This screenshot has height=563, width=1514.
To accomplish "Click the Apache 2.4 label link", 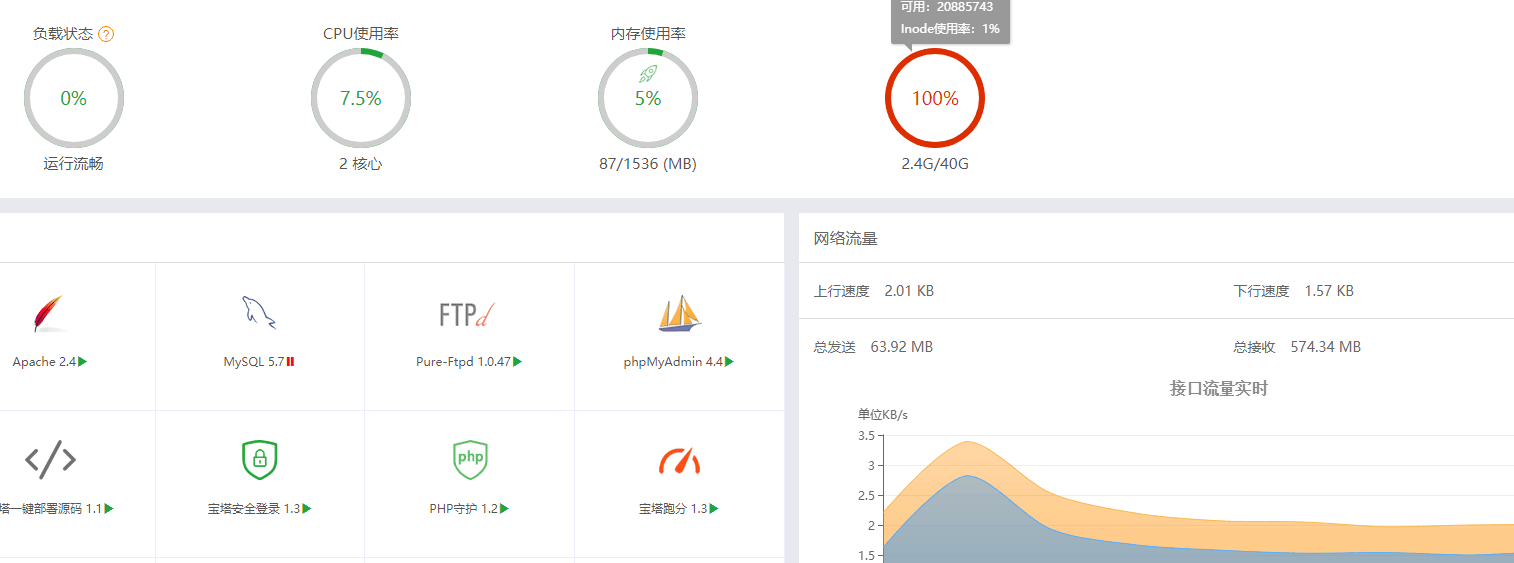I will tap(45, 362).
